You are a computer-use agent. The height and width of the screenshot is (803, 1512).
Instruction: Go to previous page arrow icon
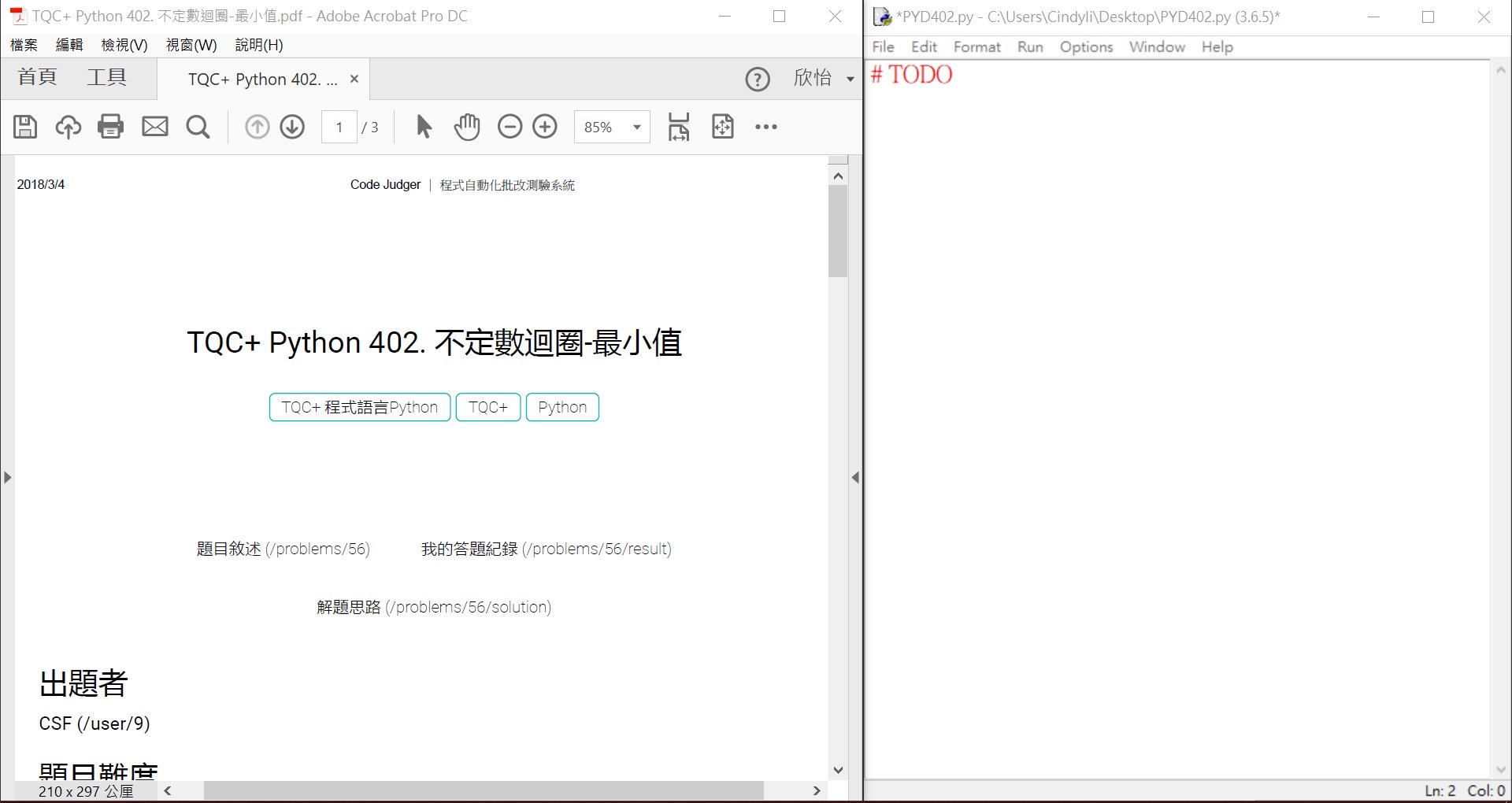[x=258, y=127]
